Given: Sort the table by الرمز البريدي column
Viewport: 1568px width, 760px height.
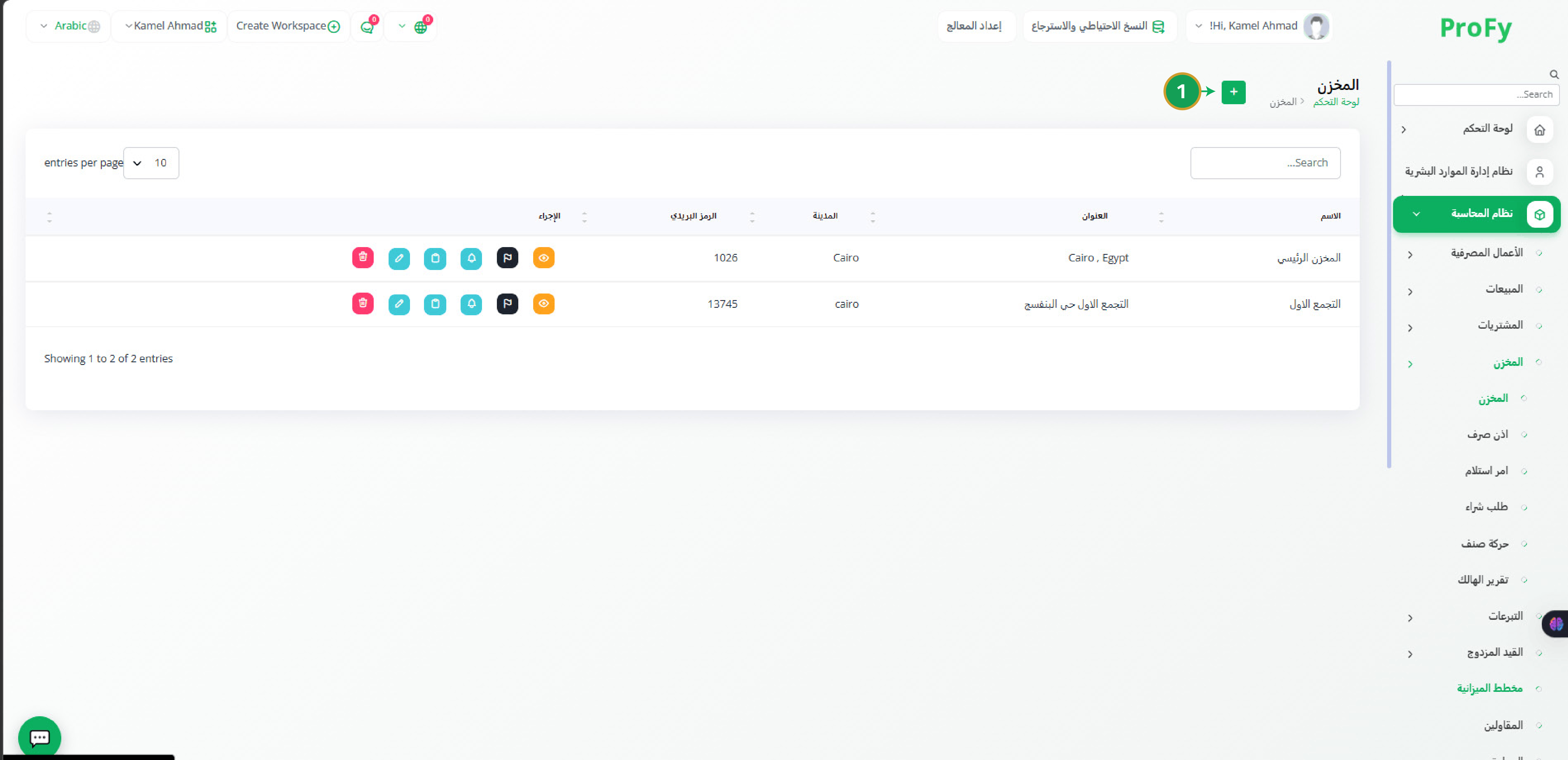Looking at the screenshot, I should 693,216.
